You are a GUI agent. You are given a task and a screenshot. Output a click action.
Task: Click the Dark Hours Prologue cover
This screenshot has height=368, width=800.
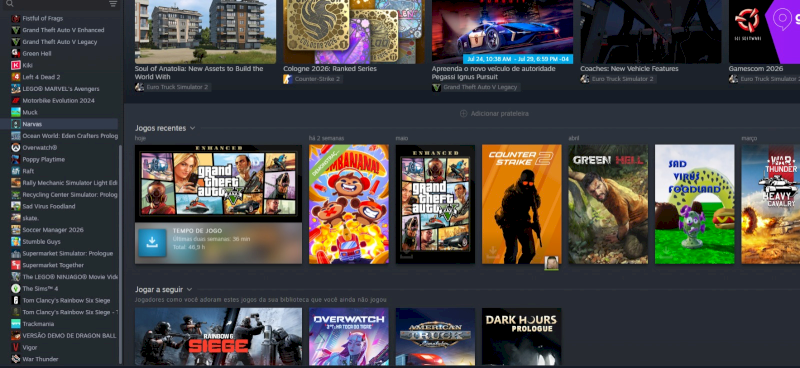pos(521,337)
